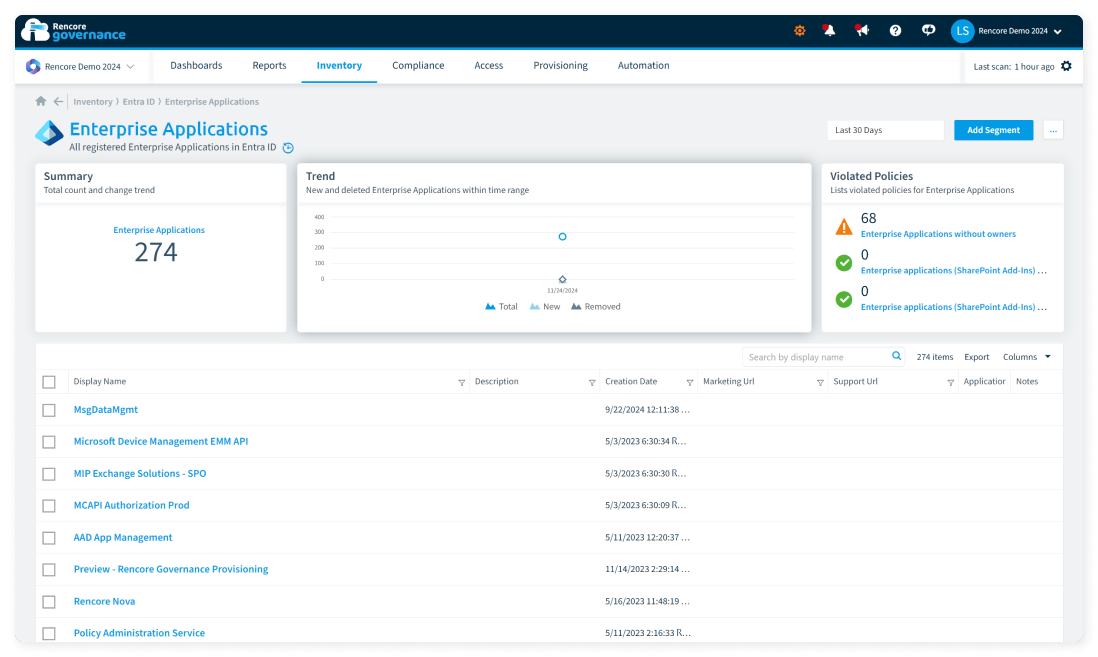Viewport: 1098px width, 657px height.
Task: Open the Support Url column filter icon
Action: coord(950,382)
